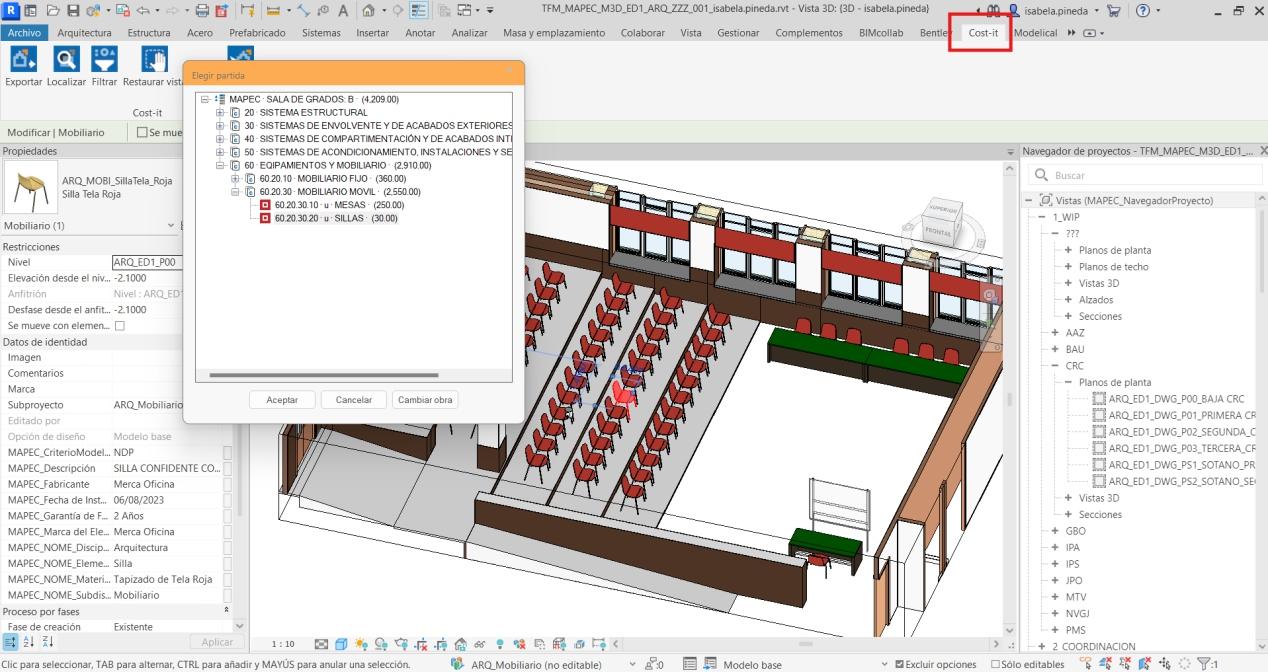Enable the Sólo editables checkbox
Viewport: 1268px width, 672px height.
[x=995, y=664]
